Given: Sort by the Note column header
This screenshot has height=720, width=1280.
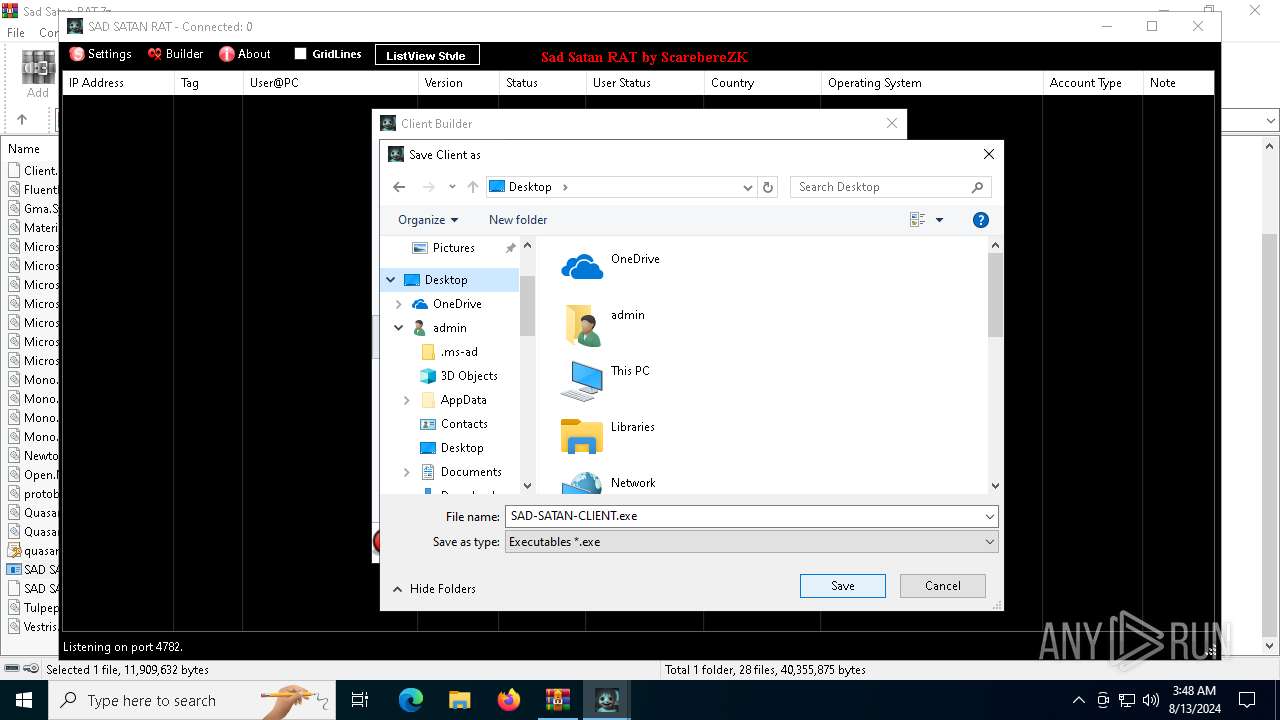Looking at the screenshot, I should click(x=1178, y=83).
